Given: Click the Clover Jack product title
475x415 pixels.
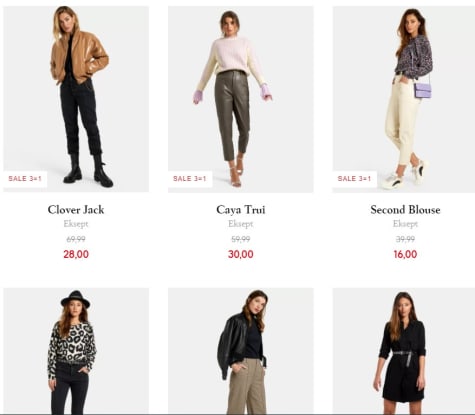Looking at the screenshot, I should (76, 210).
